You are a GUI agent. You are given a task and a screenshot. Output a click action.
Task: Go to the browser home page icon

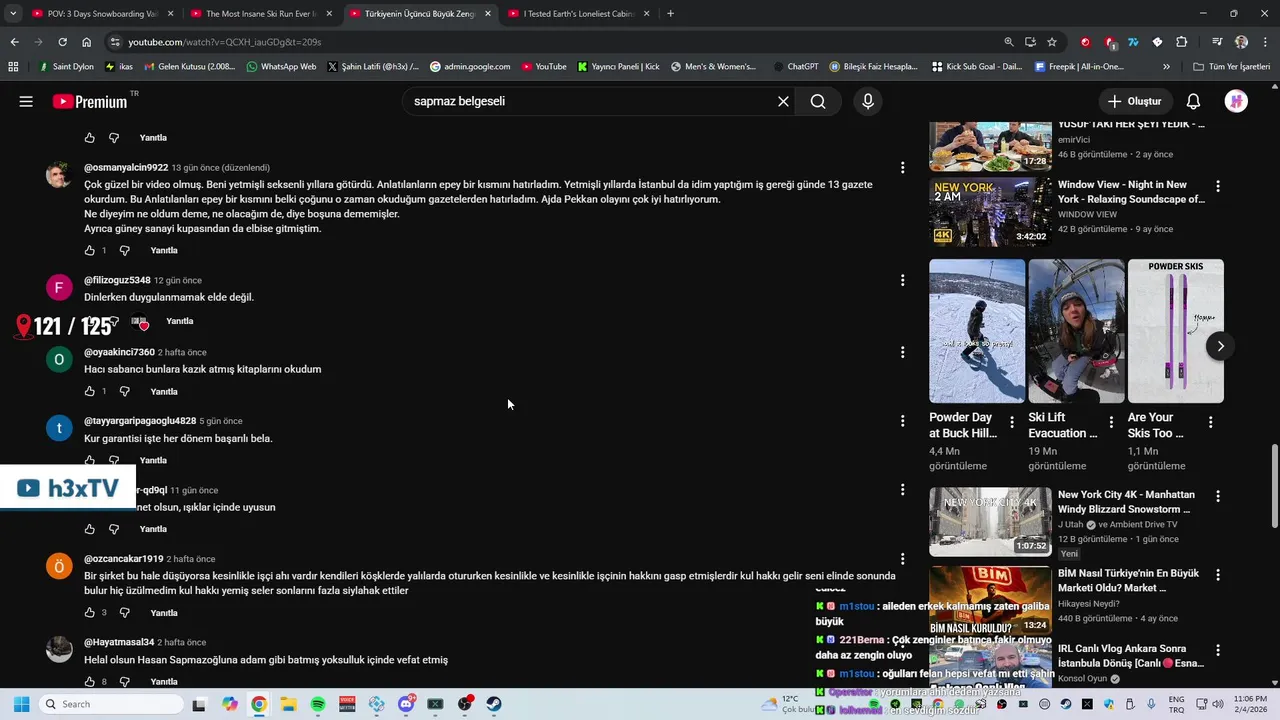pyautogui.click(x=87, y=42)
